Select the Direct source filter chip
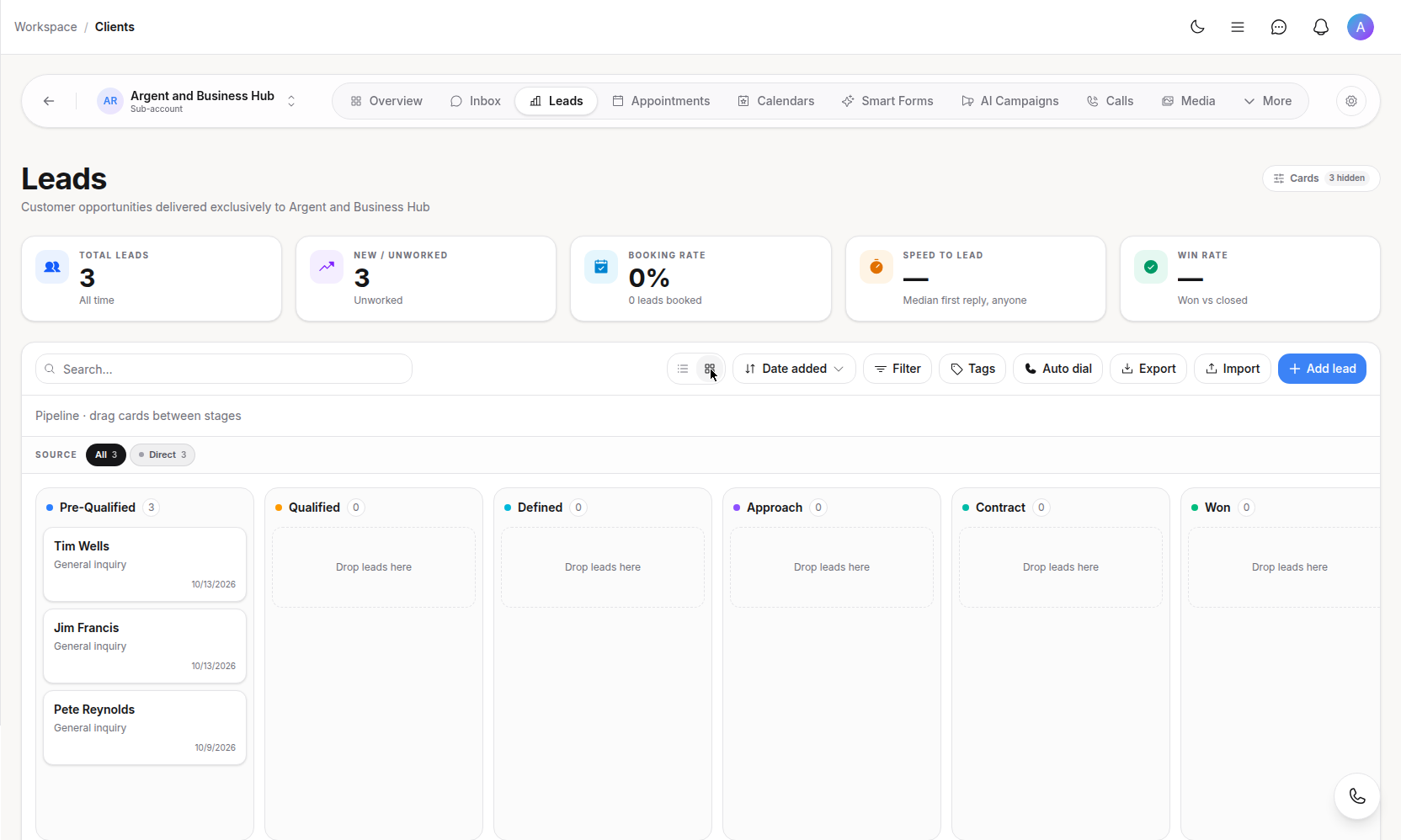This screenshot has width=1401, height=840. pos(162,455)
